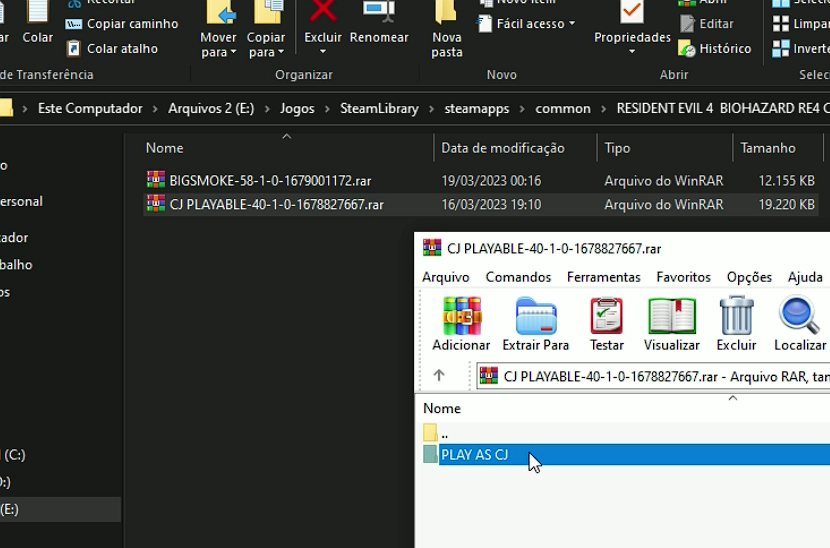Open the Favoritos menu
The width and height of the screenshot is (830, 548).
[x=683, y=277]
